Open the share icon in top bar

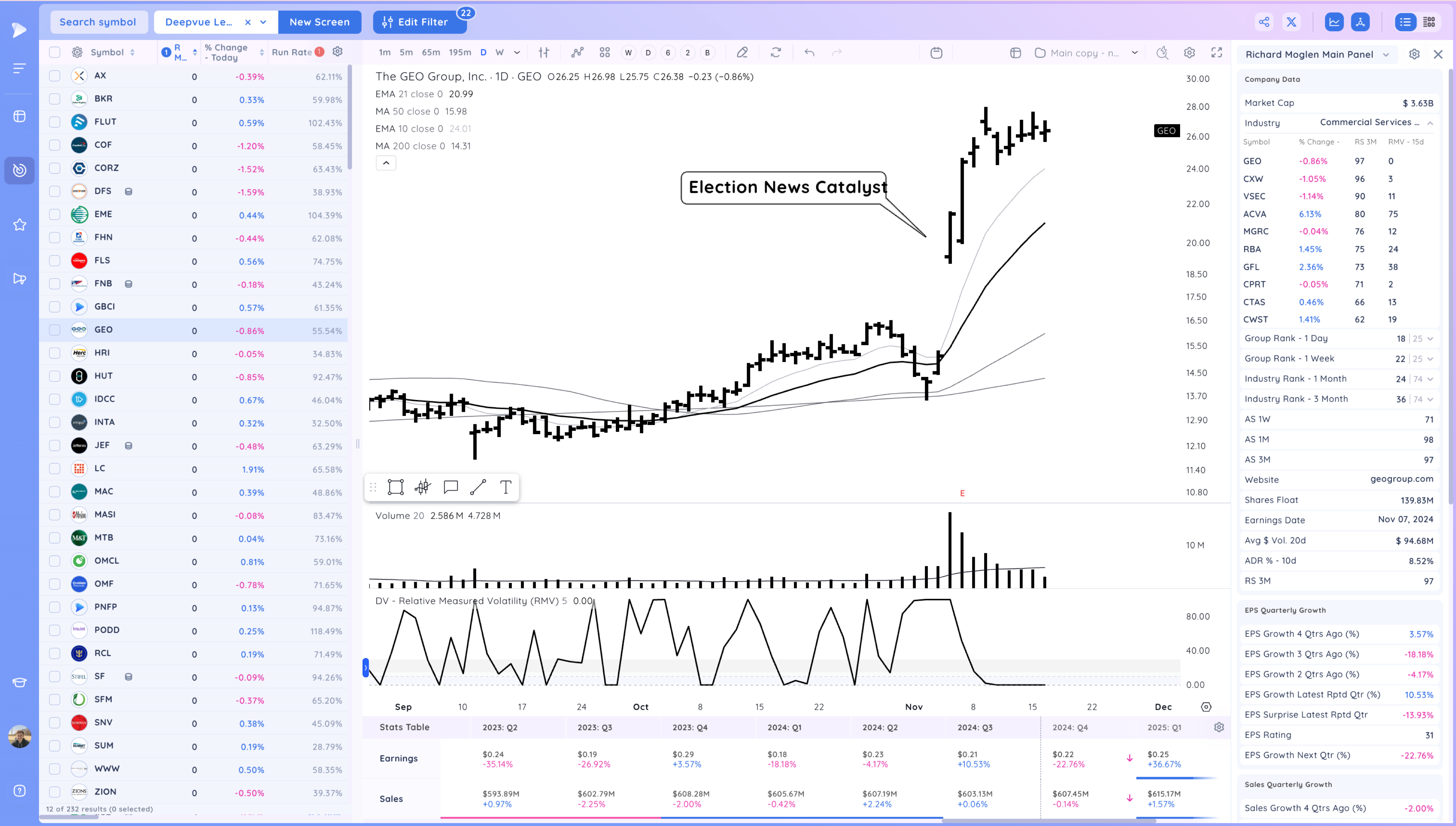tap(1264, 22)
